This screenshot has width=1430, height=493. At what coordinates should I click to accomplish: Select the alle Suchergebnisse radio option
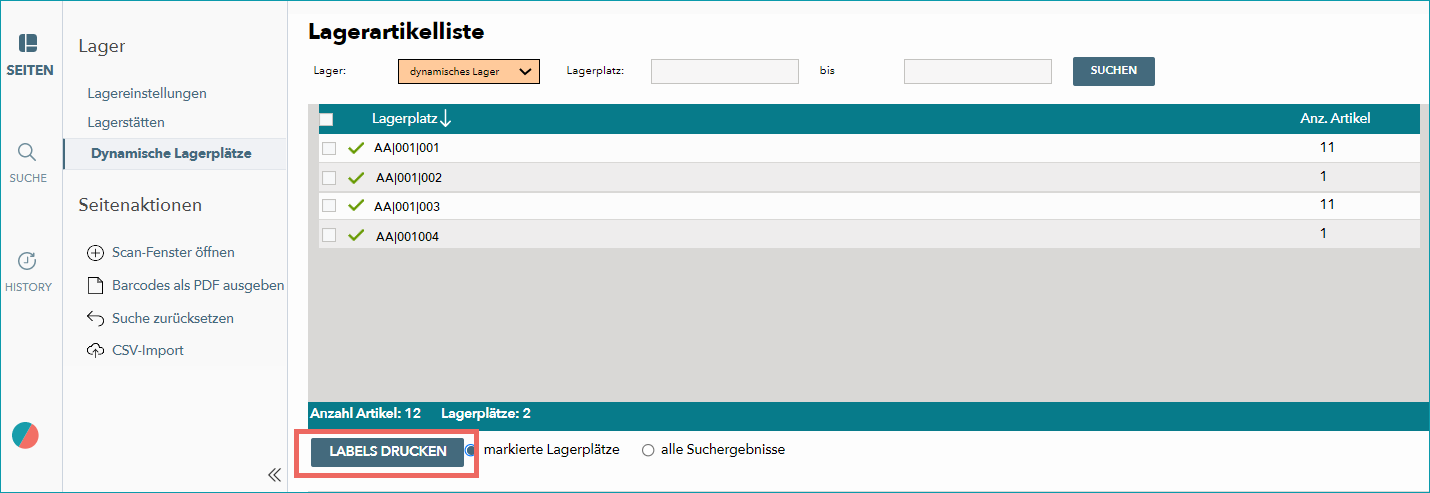pos(648,450)
